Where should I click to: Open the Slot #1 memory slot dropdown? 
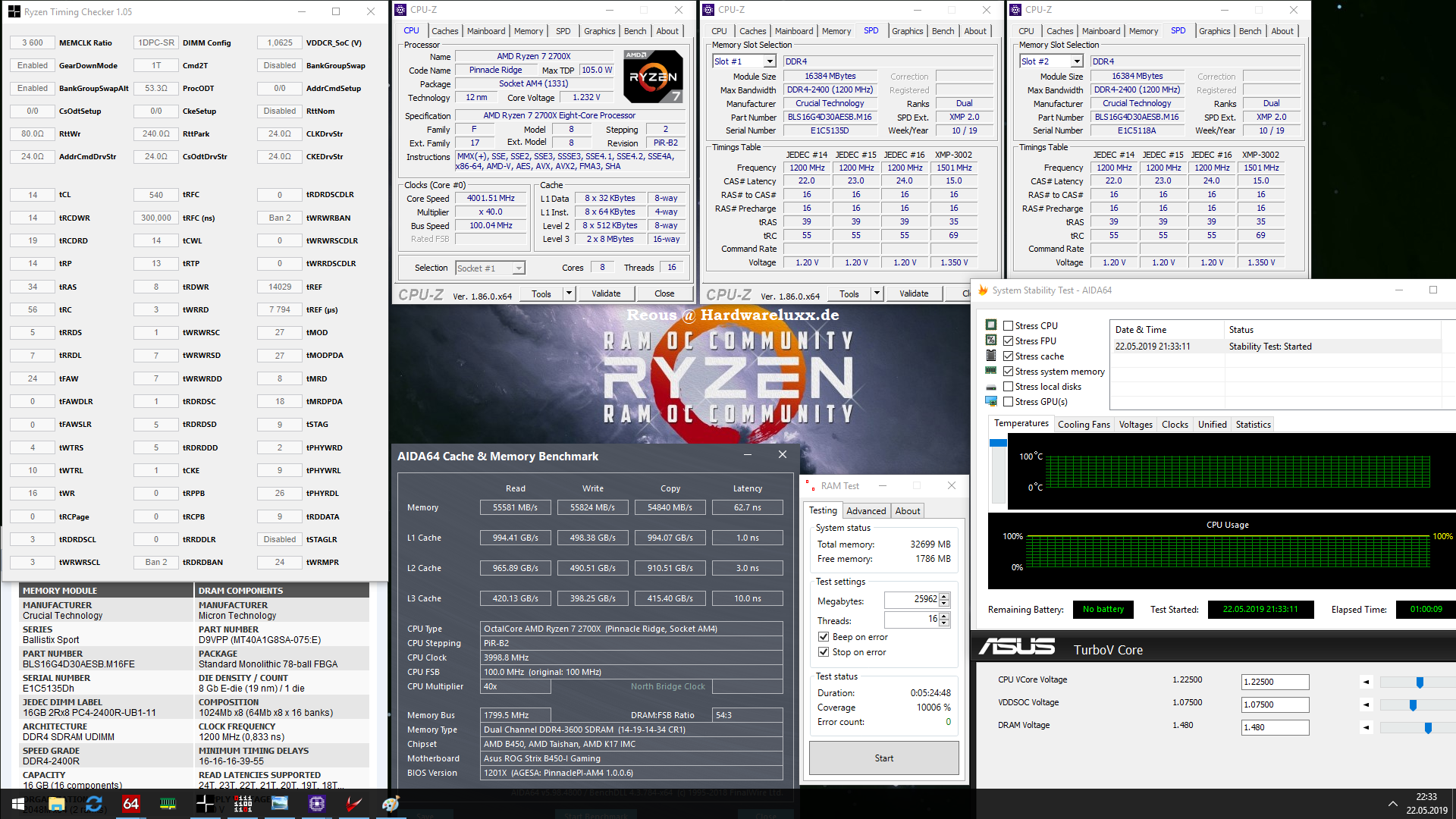coord(769,61)
